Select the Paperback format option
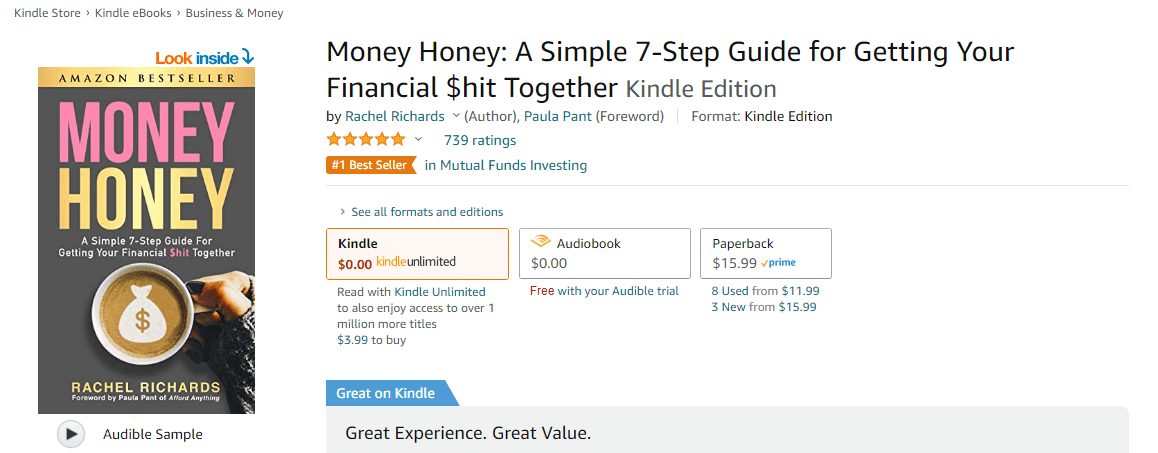This screenshot has height=453, width=1158. click(x=766, y=253)
